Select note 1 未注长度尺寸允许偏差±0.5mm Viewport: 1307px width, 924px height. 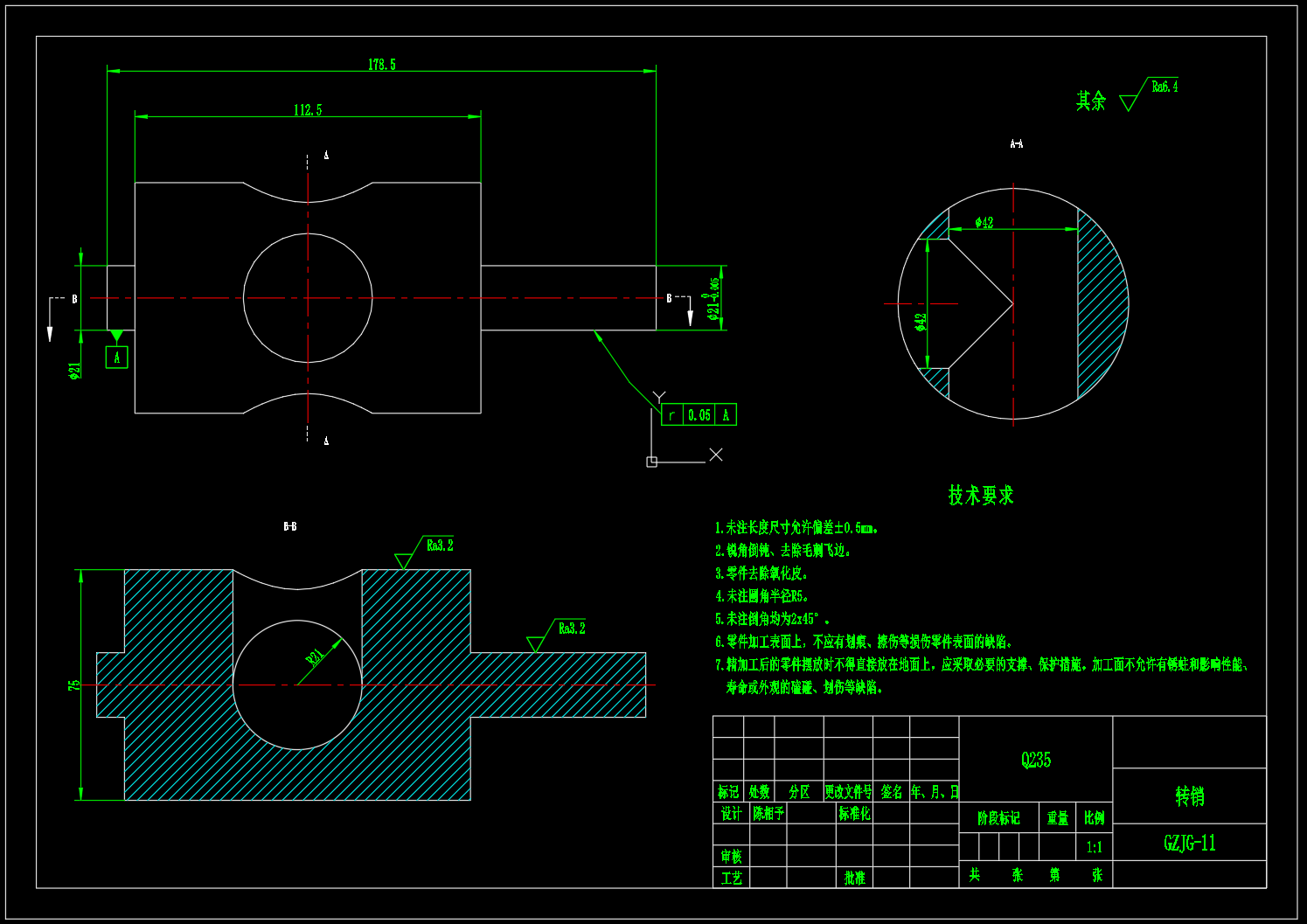click(x=797, y=528)
